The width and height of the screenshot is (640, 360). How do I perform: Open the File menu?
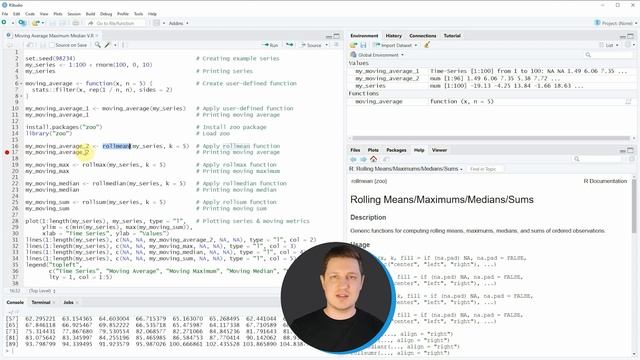pyautogui.click(x=5, y=14)
